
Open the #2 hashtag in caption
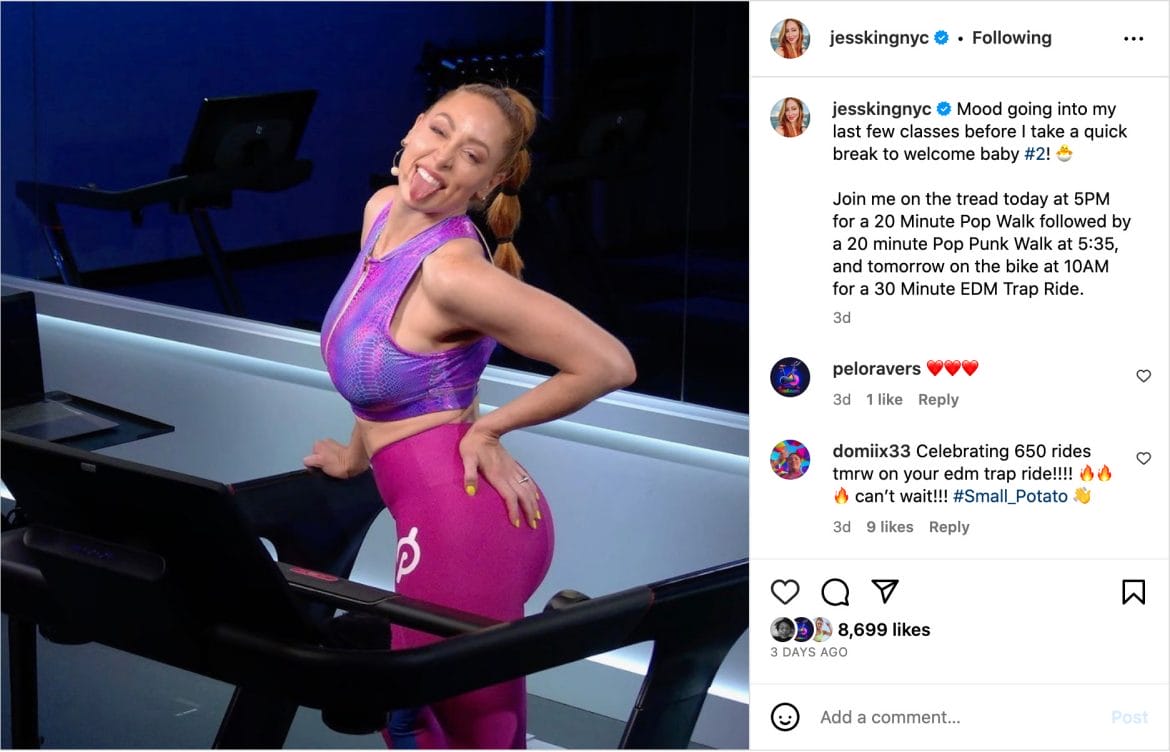pos(1035,154)
